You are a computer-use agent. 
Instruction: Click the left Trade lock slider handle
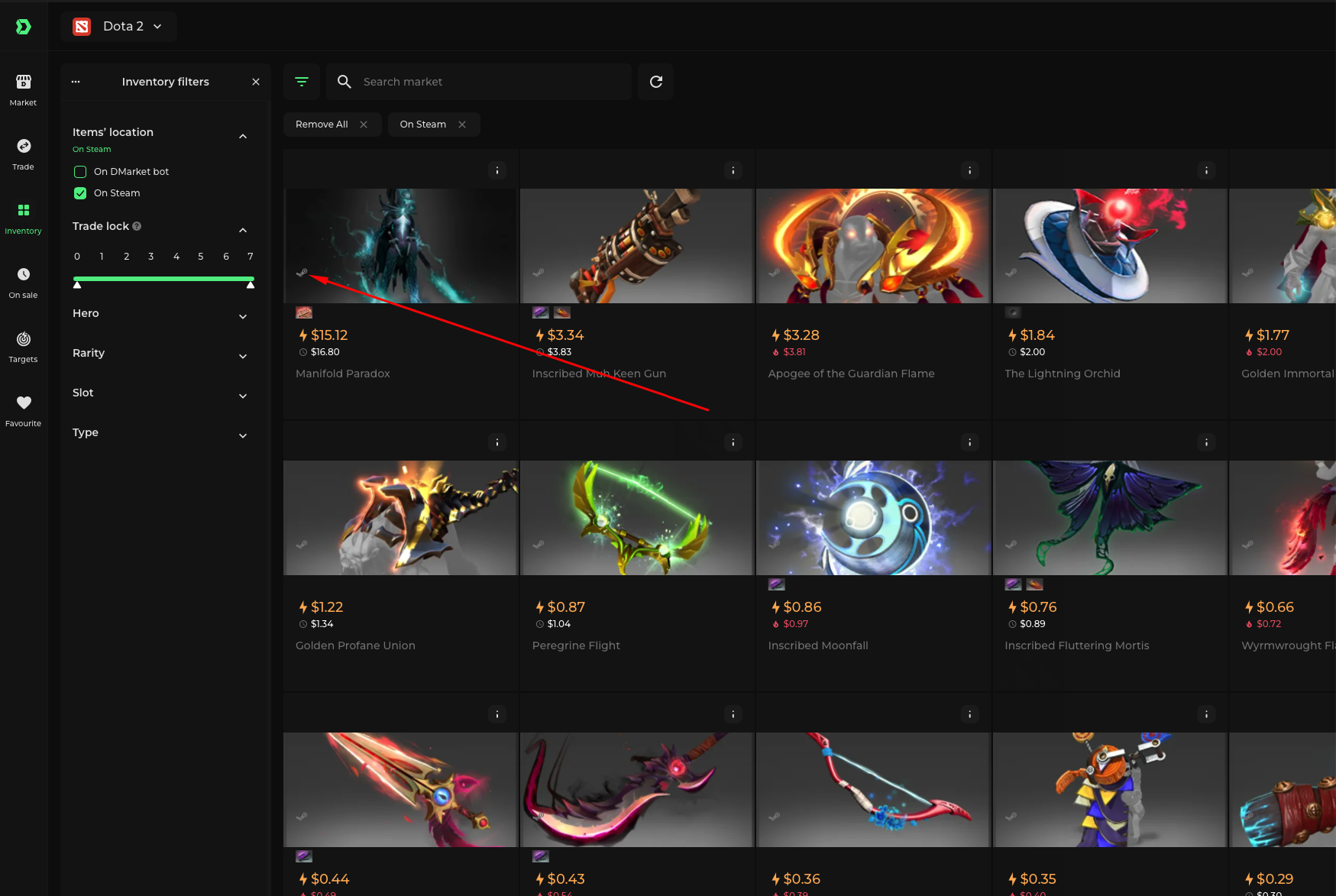click(x=77, y=284)
